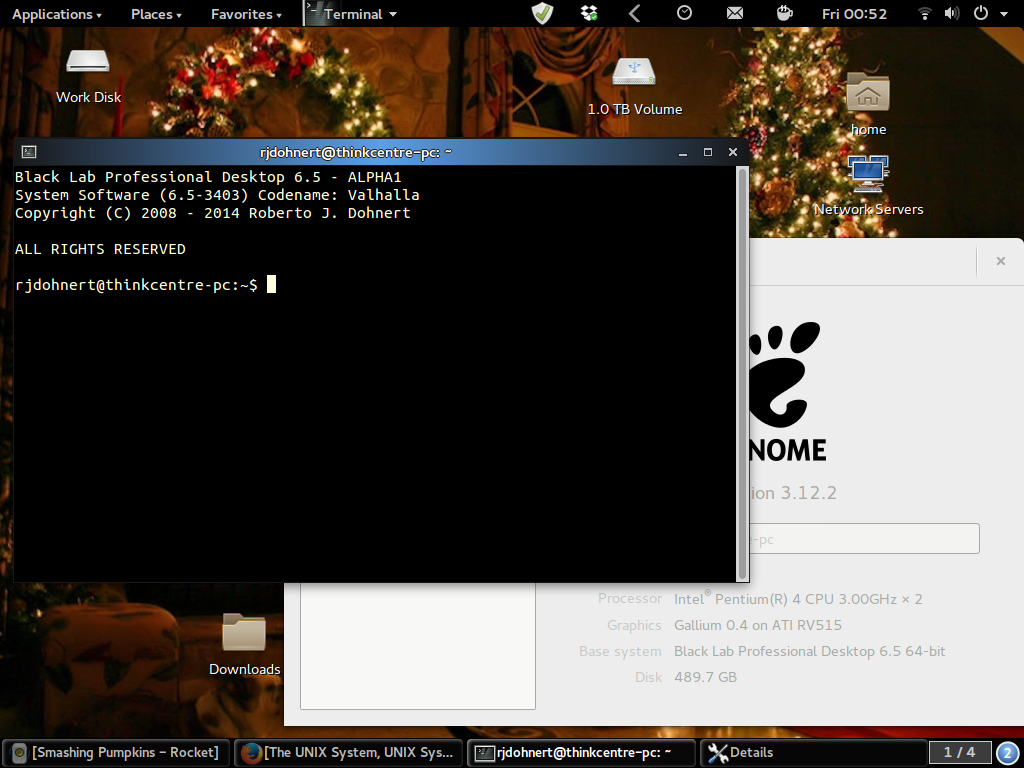
Task: Click the terminal prompt line
Action: click(145, 285)
